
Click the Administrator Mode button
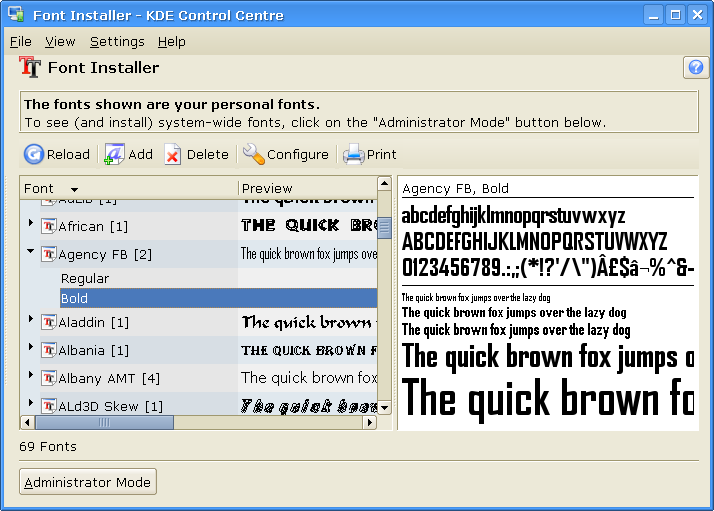[x=88, y=482]
